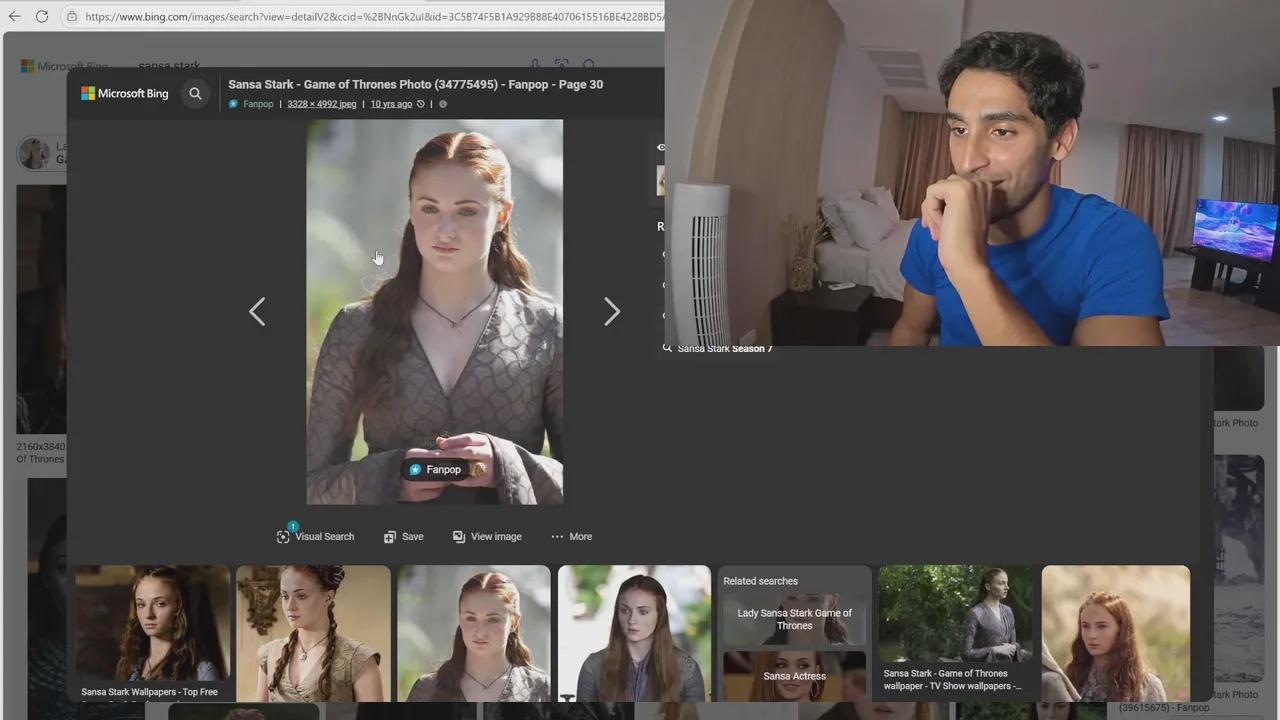Open the history clock icon beside '10 yrs ago'
The width and height of the screenshot is (1280, 720).
click(421, 104)
